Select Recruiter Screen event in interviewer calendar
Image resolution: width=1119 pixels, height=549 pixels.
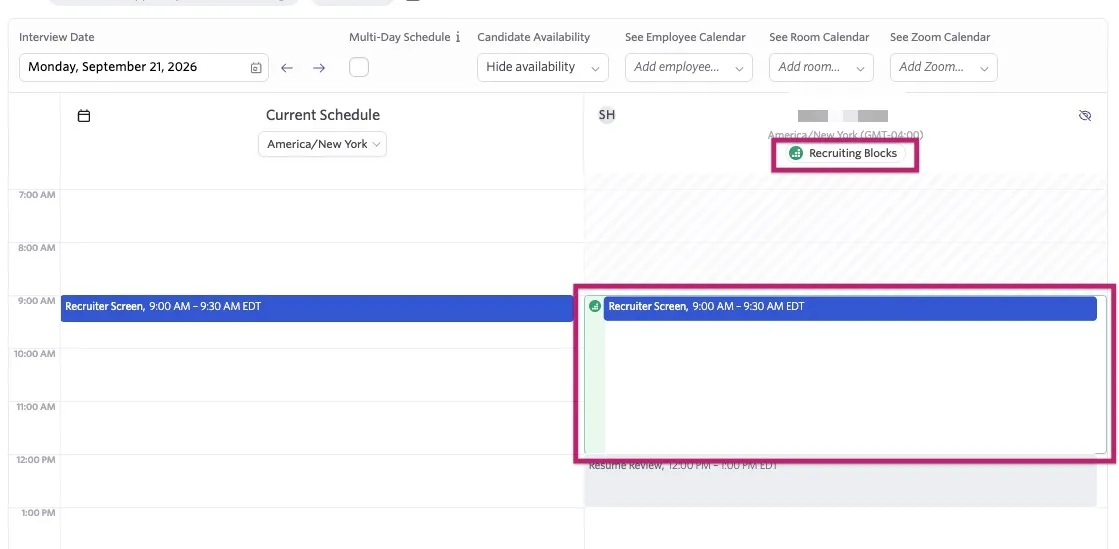click(x=850, y=308)
